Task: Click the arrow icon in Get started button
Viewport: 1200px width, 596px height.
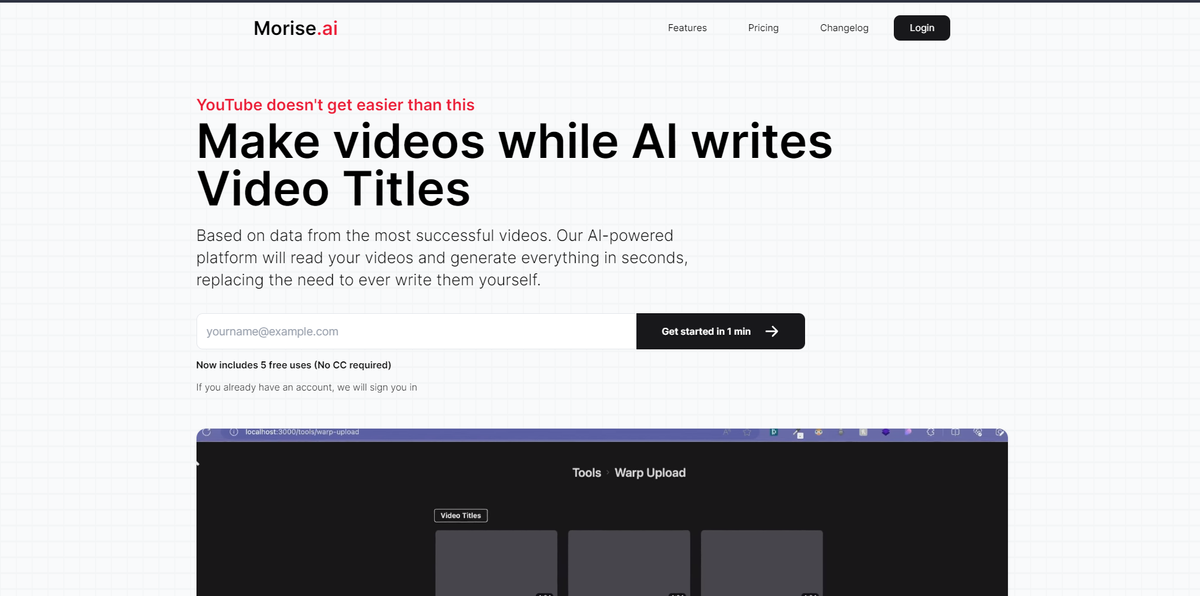Action: coord(771,331)
